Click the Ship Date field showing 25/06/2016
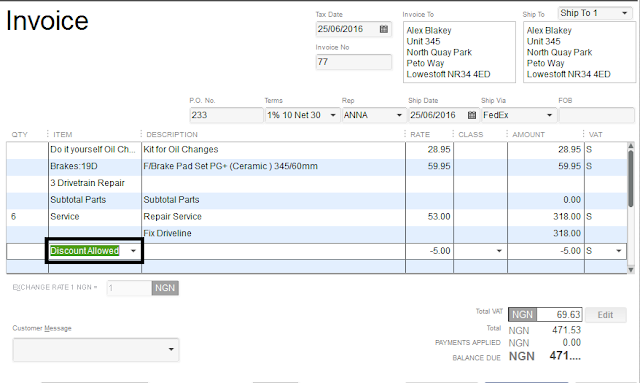The height and width of the screenshot is (383, 640). pos(443,115)
